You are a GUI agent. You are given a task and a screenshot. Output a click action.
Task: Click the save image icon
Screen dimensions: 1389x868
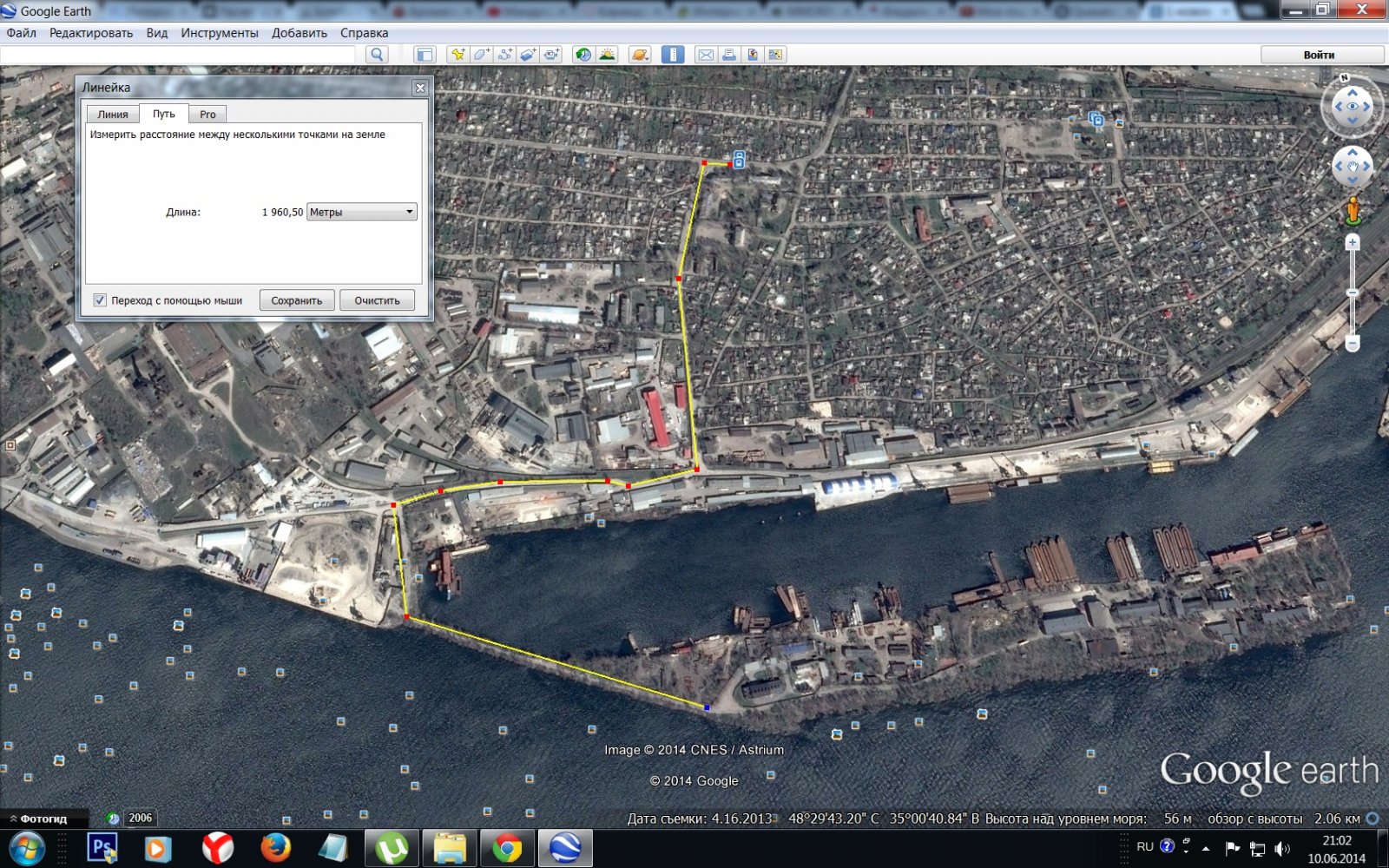pyautogui.click(x=753, y=54)
